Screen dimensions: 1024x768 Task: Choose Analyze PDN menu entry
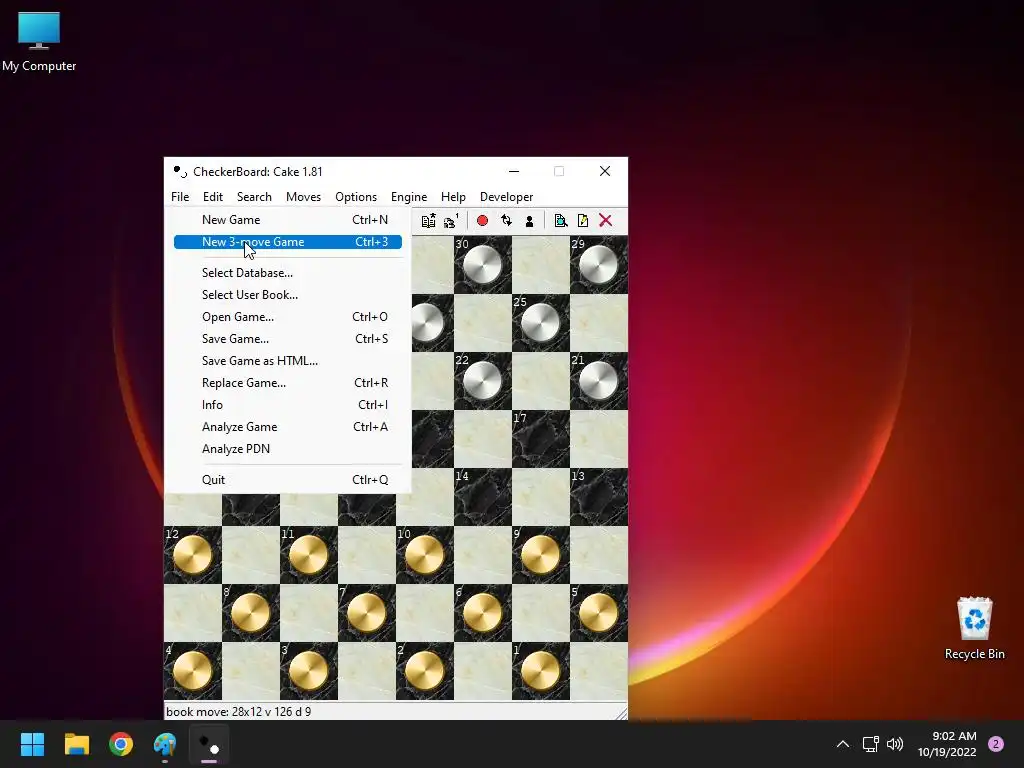point(287,449)
